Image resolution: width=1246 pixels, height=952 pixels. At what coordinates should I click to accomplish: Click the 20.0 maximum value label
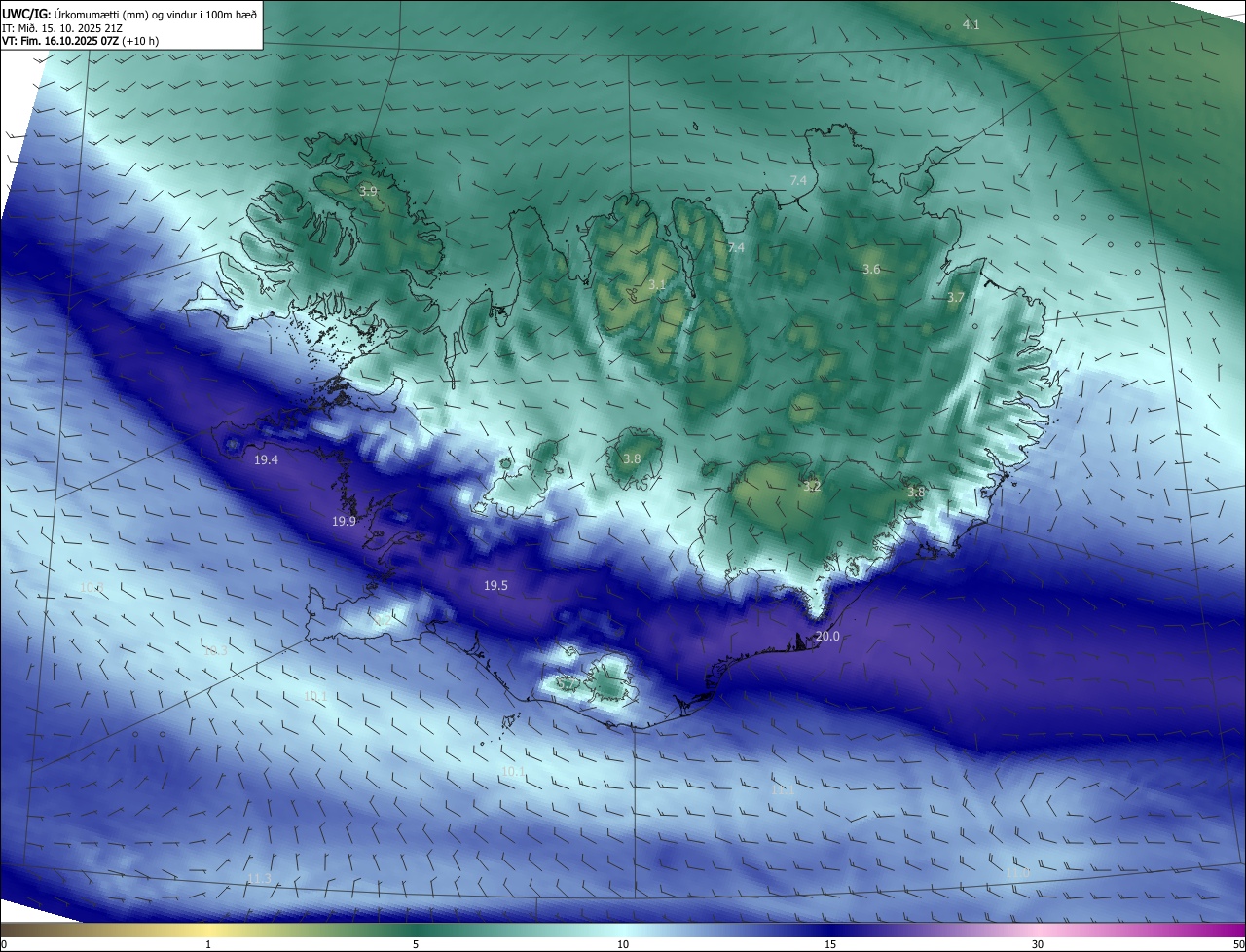click(x=827, y=636)
